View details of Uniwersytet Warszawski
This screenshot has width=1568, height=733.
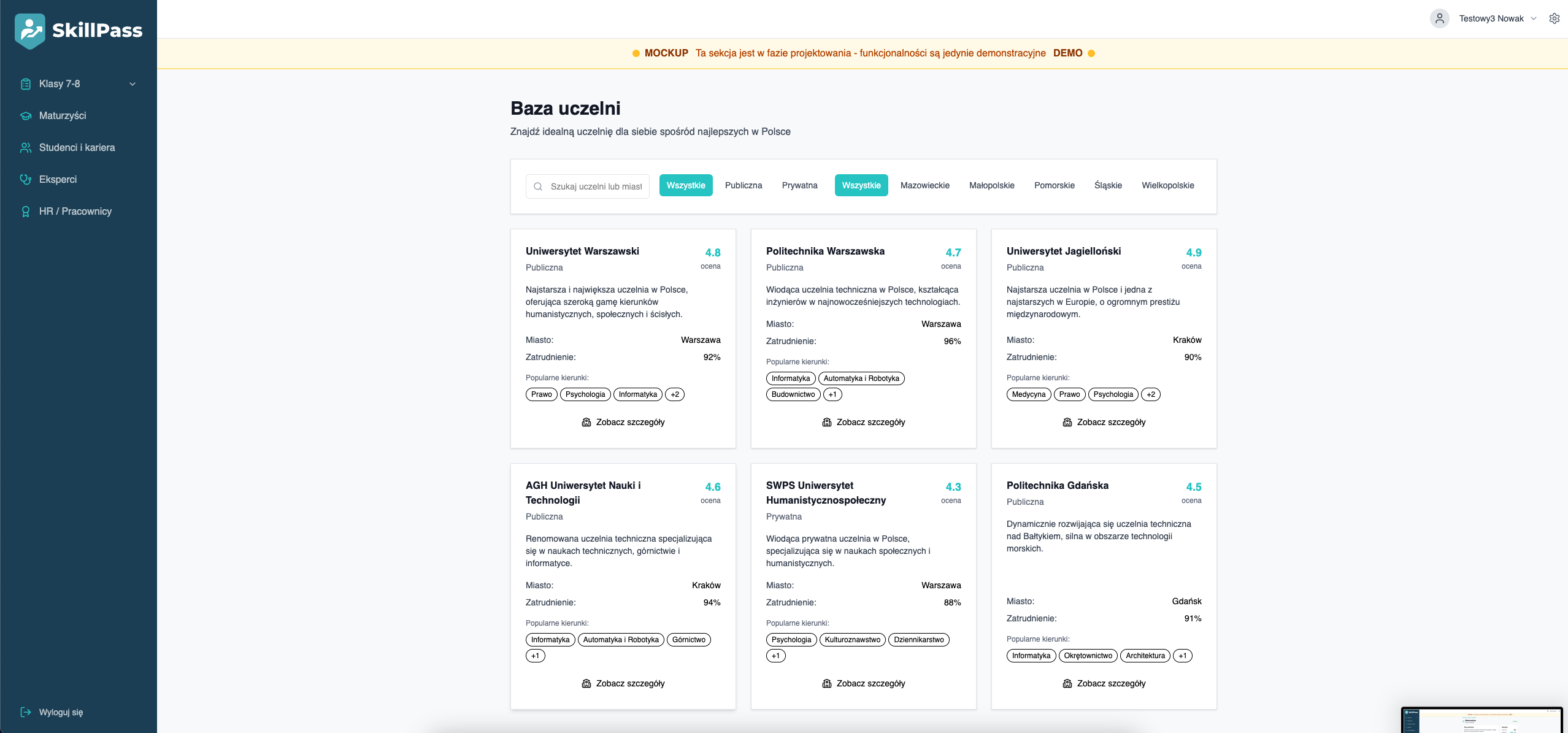623,422
